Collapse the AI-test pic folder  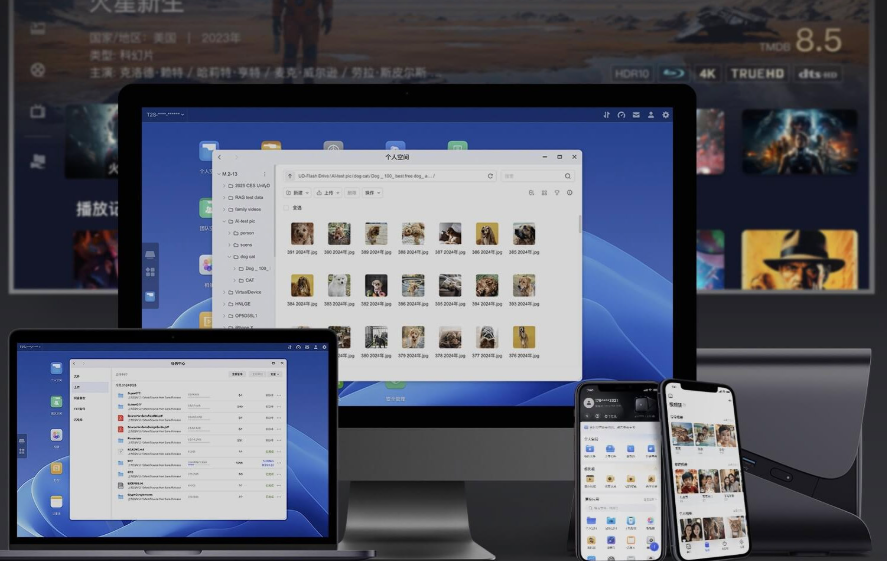224,221
